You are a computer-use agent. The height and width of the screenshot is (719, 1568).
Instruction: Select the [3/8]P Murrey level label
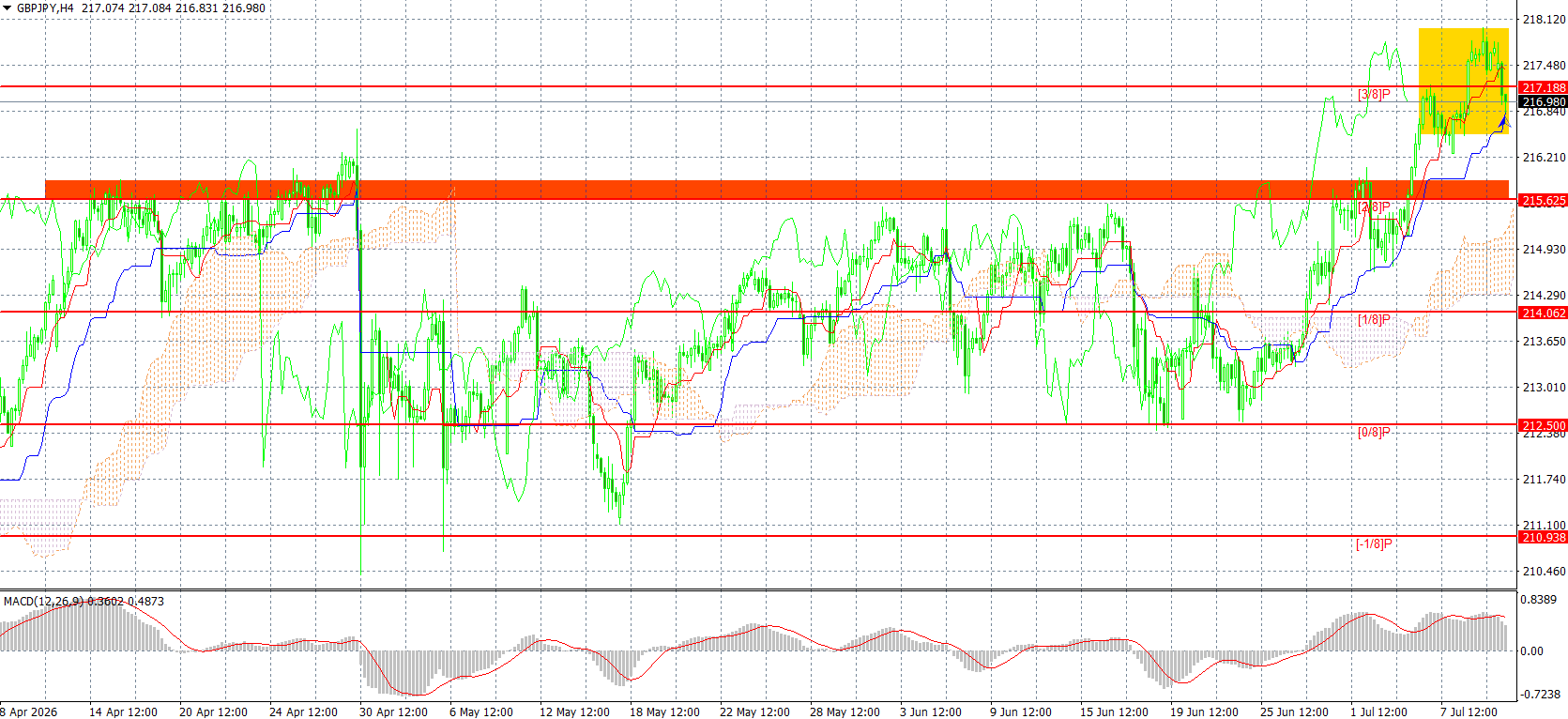click(1375, 95)
